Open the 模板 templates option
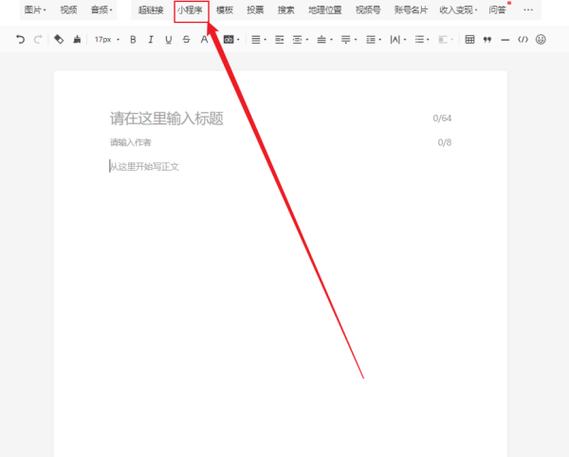The image size is (569, 457). [224, 10]
